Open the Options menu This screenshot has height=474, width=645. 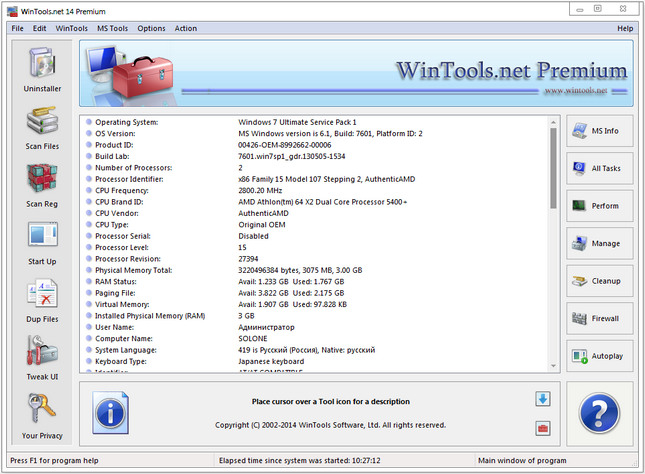[x=151, y=28]
